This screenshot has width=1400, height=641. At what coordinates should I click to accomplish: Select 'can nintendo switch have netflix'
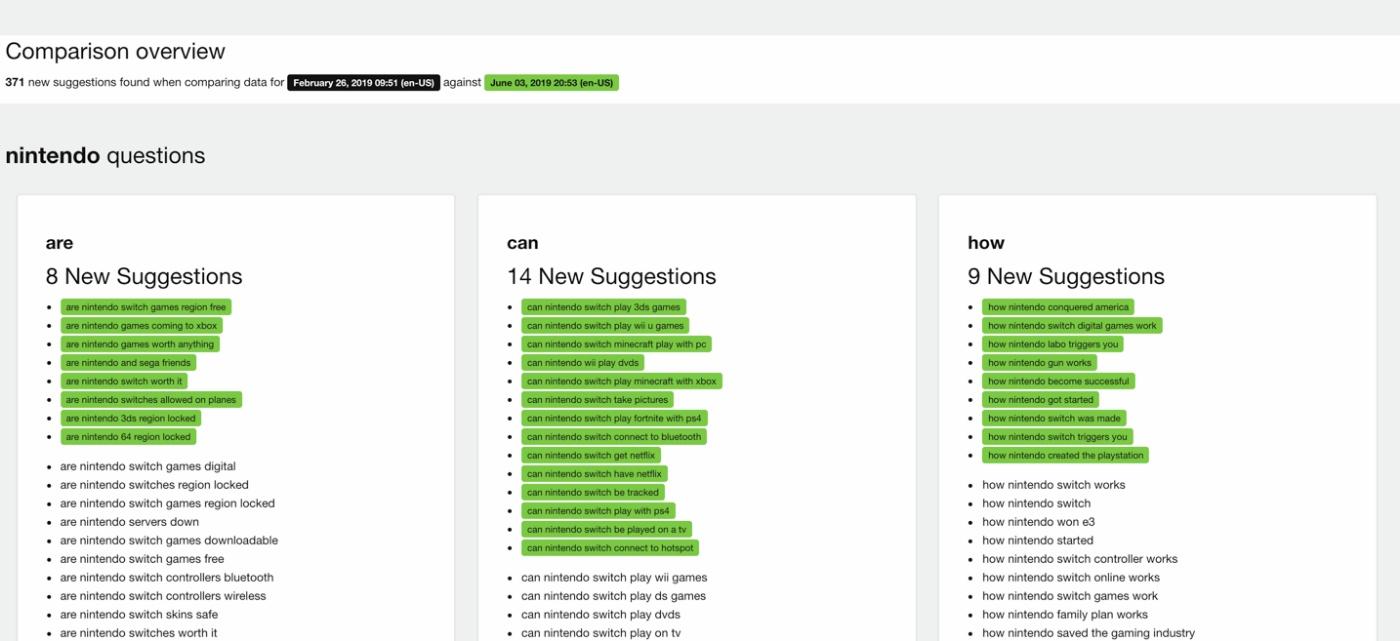(x=594, y=474)
